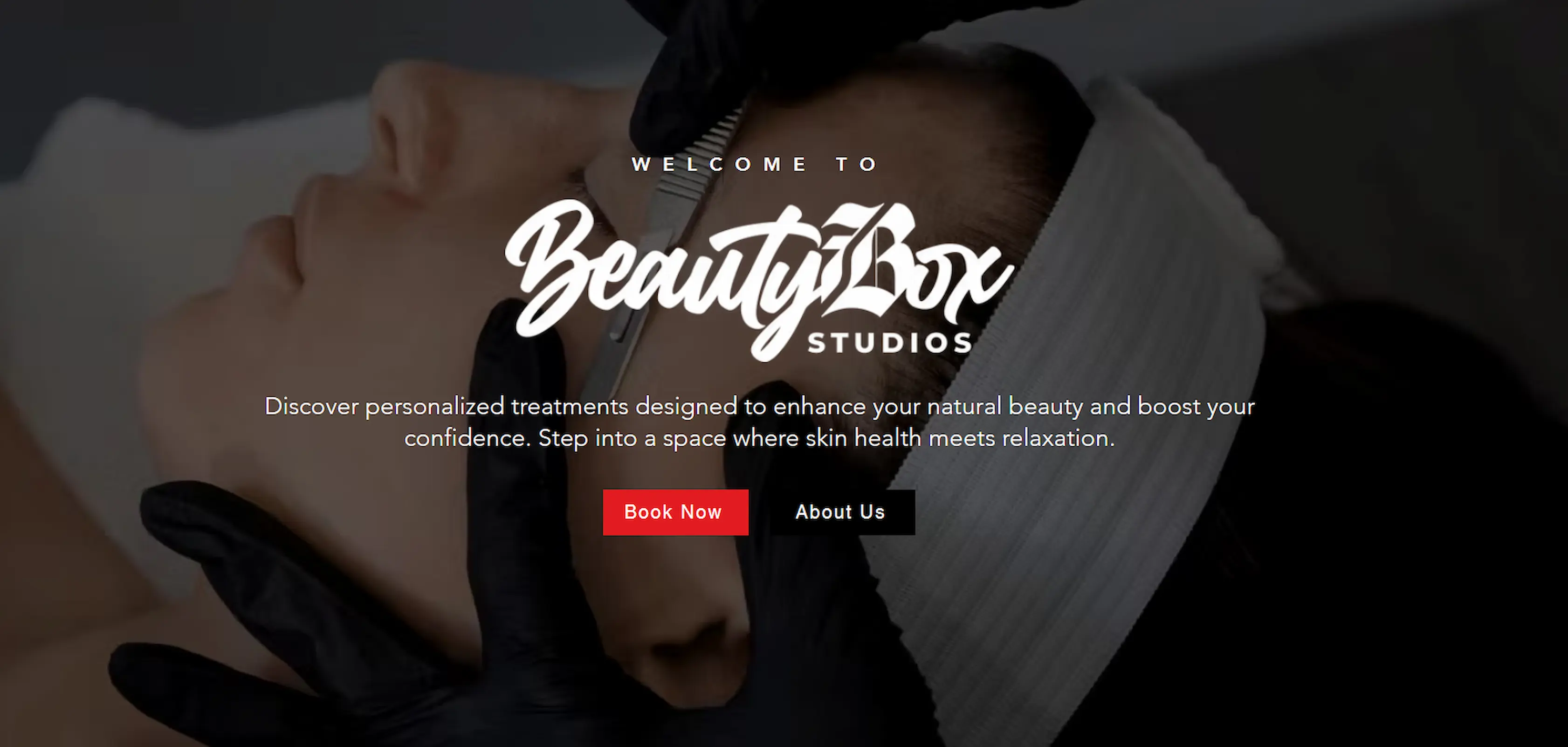Click the word Discover in the description

point(312,406)
